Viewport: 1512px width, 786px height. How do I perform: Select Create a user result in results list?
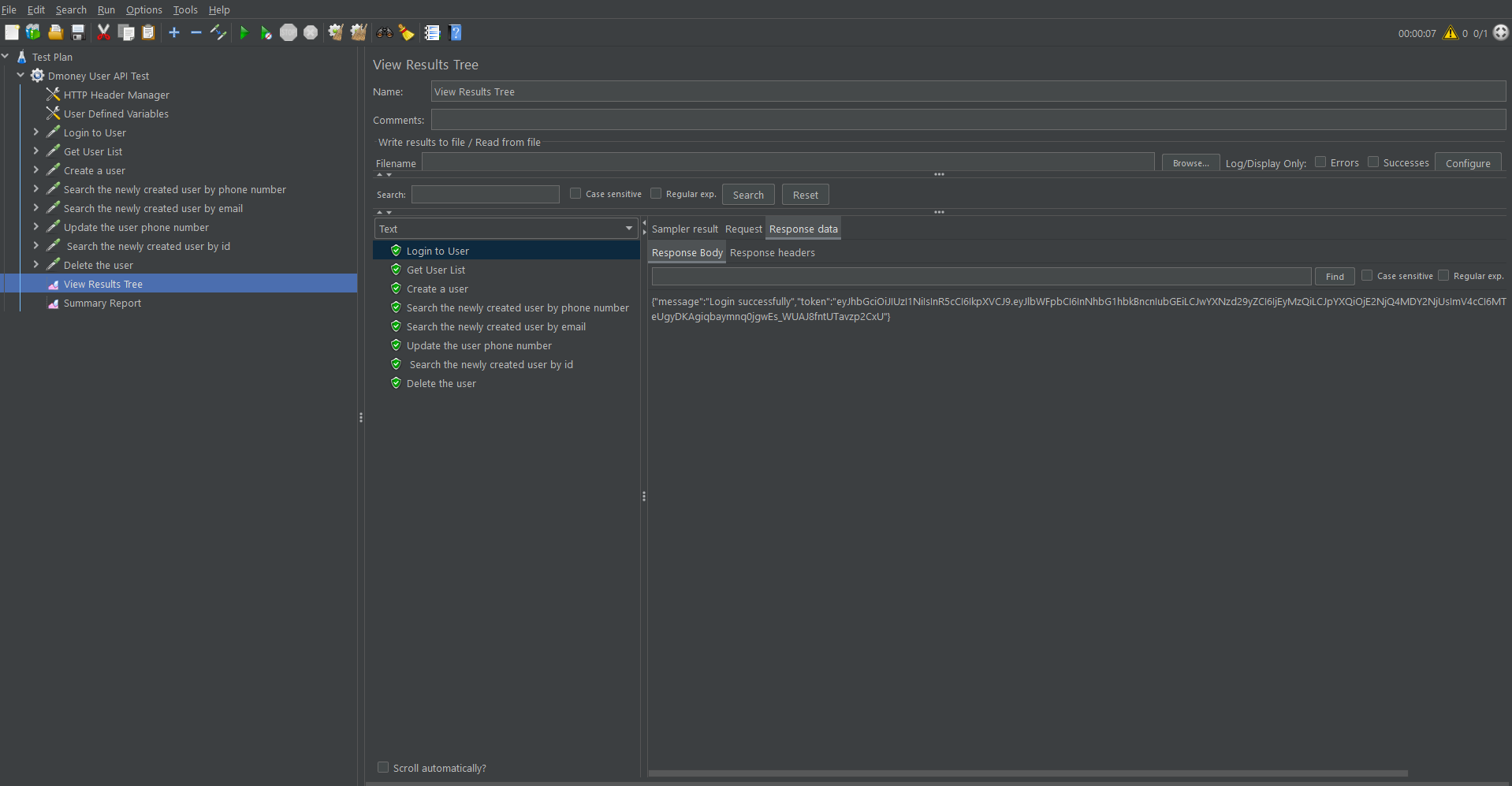[437, 289]
